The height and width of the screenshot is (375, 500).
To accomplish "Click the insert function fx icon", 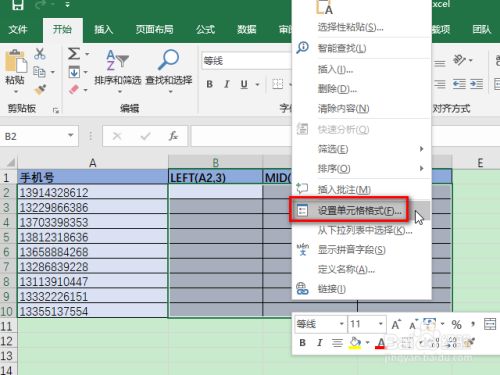I will [173, 136].
